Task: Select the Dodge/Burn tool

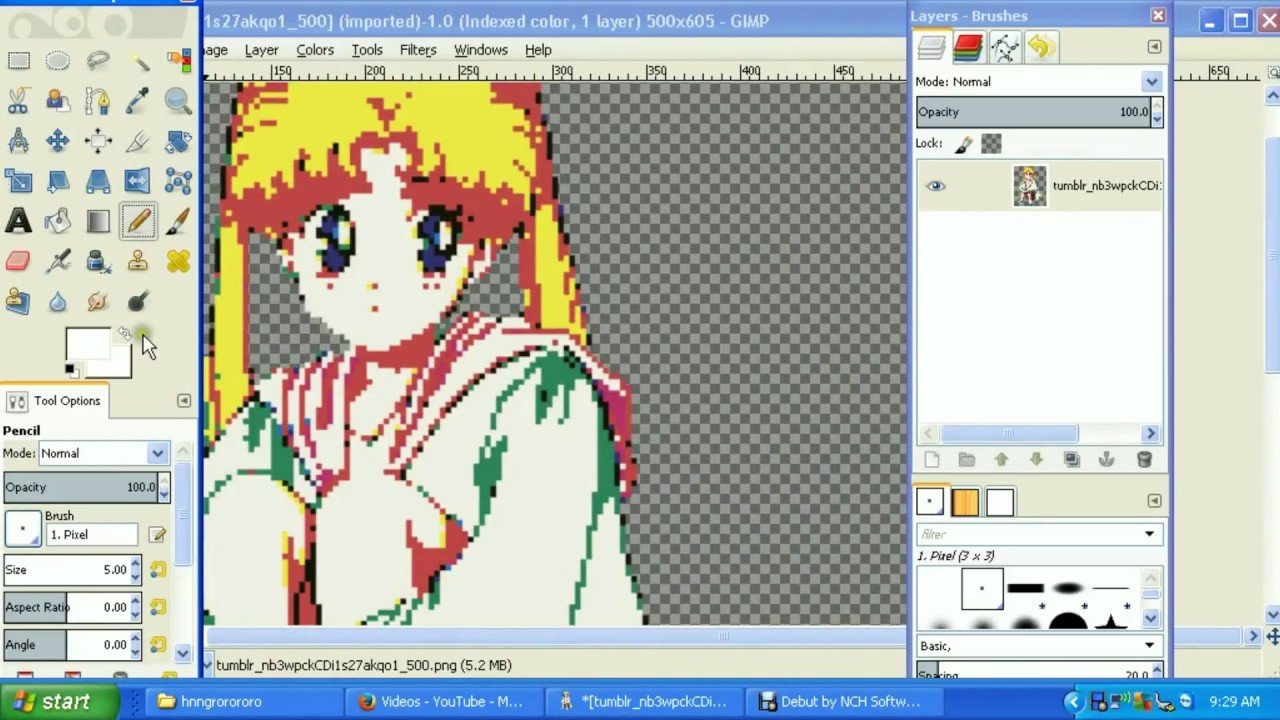Action: (138, 301)
